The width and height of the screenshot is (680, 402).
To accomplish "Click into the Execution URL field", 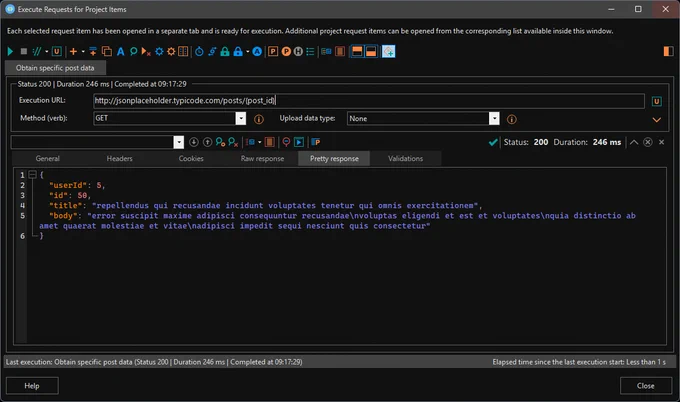I will pos(369,101).
